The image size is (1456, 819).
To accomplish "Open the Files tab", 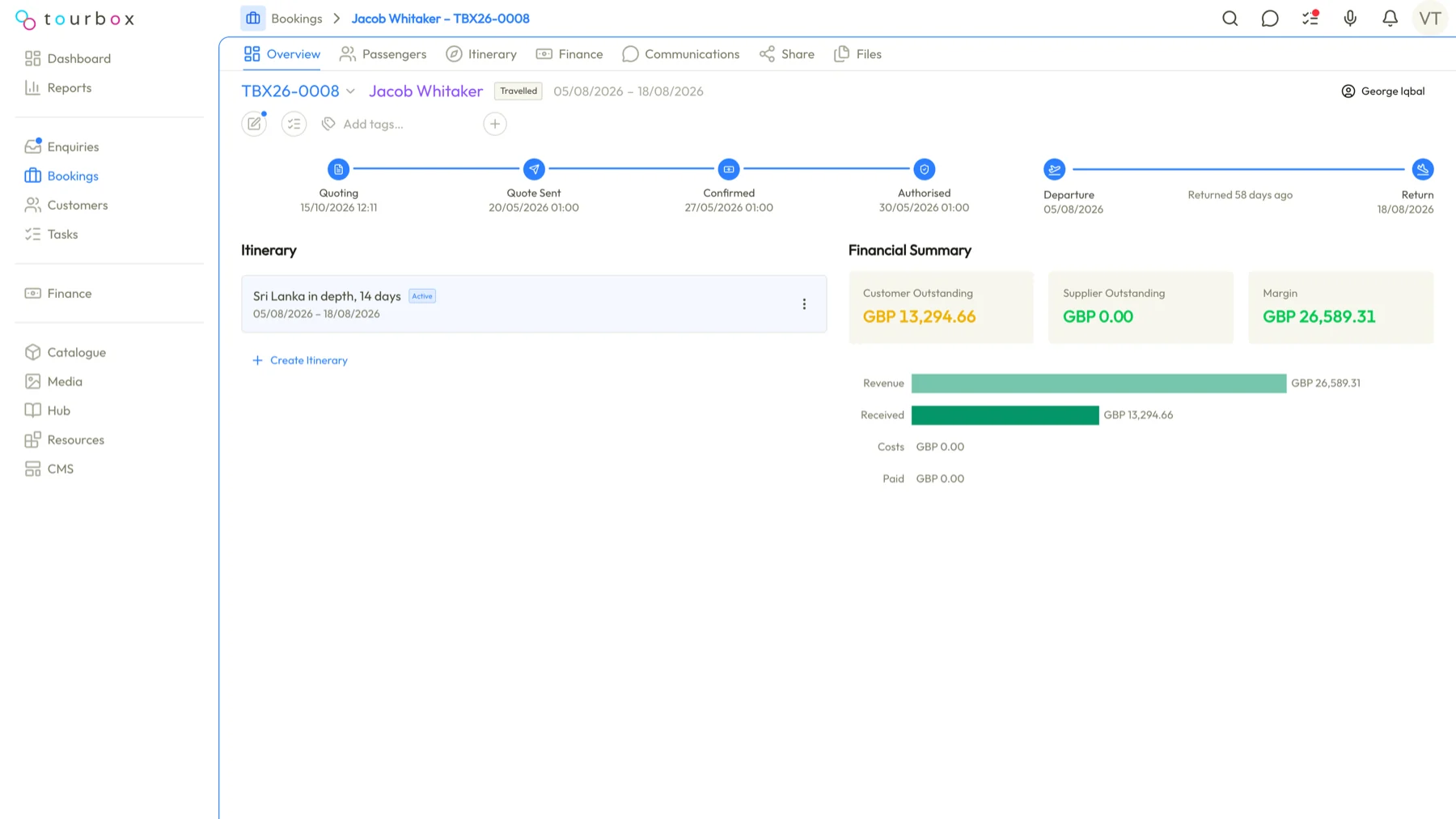I will [x=857, y=54].
